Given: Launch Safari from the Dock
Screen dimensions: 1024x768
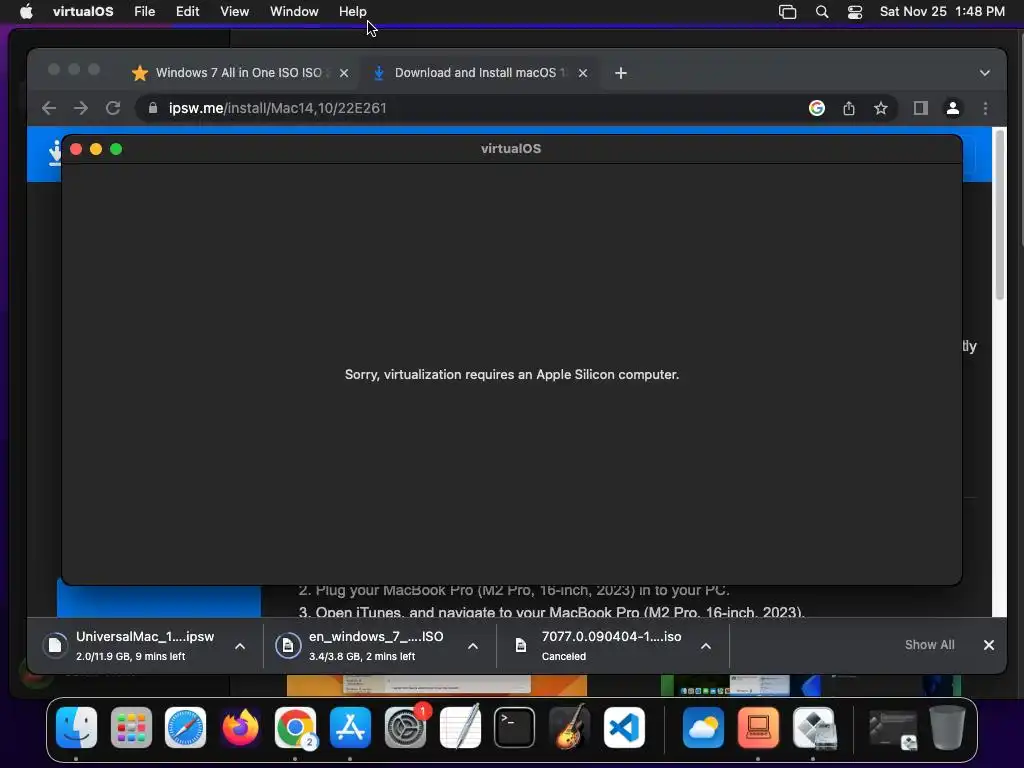Looking at the screenshot, I should tap(185, 728).
